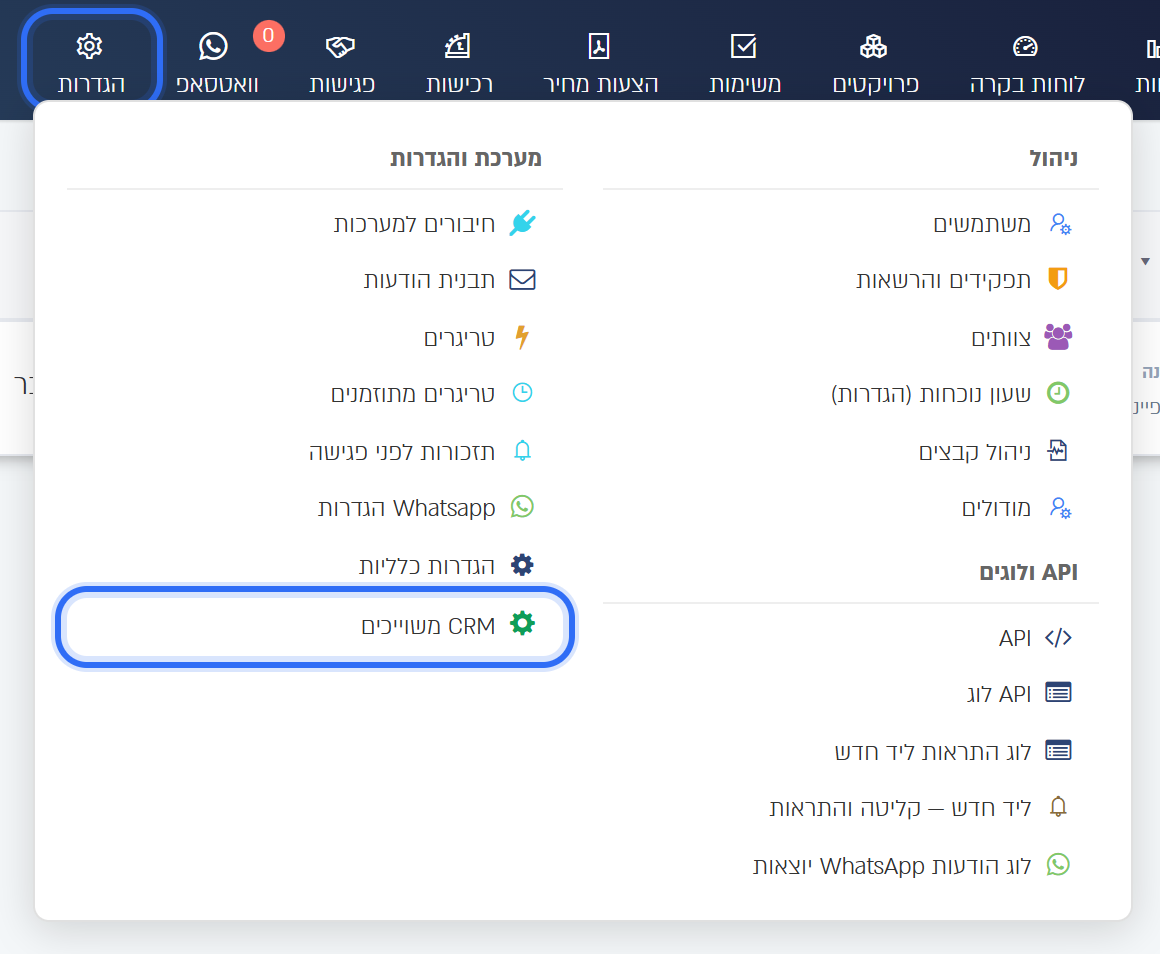Open the רכישות purchases icon
1160x954 pixels.
coord(458,46)
